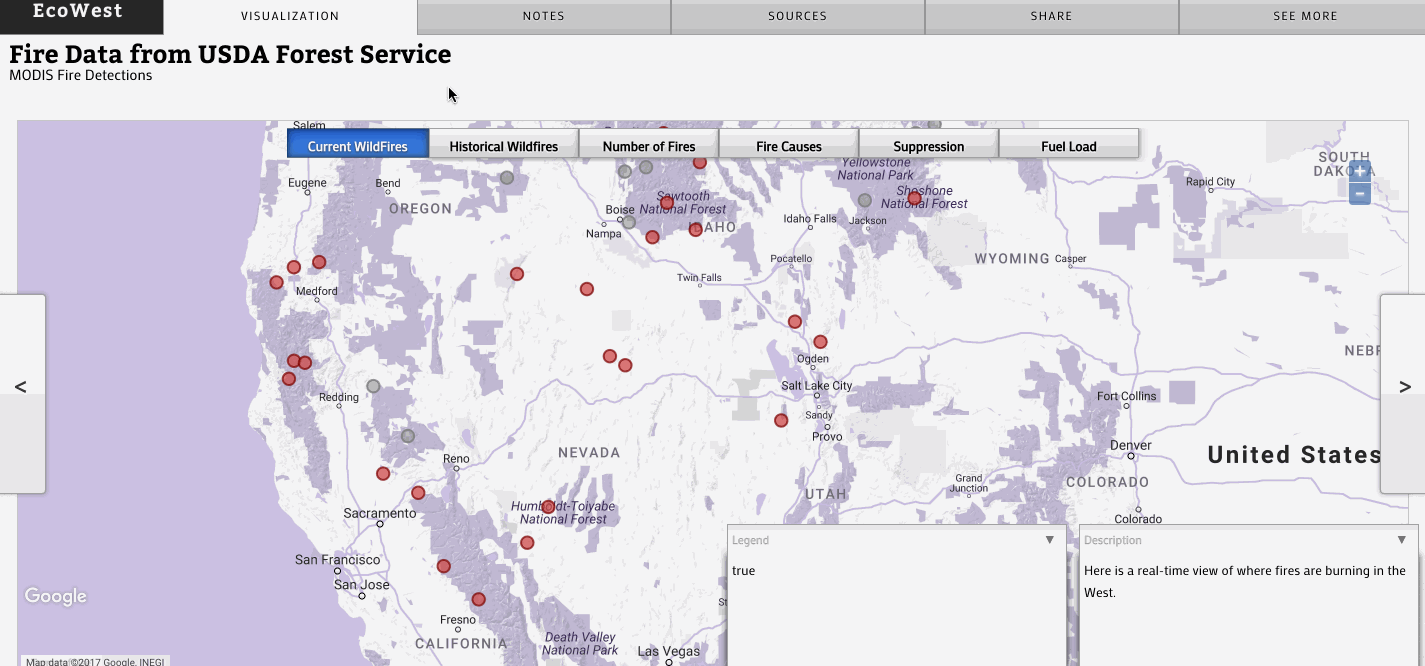Click the left arrow to go to previous slide
This screenshot has height=666, width=1425.
click(x=21, y=388)
